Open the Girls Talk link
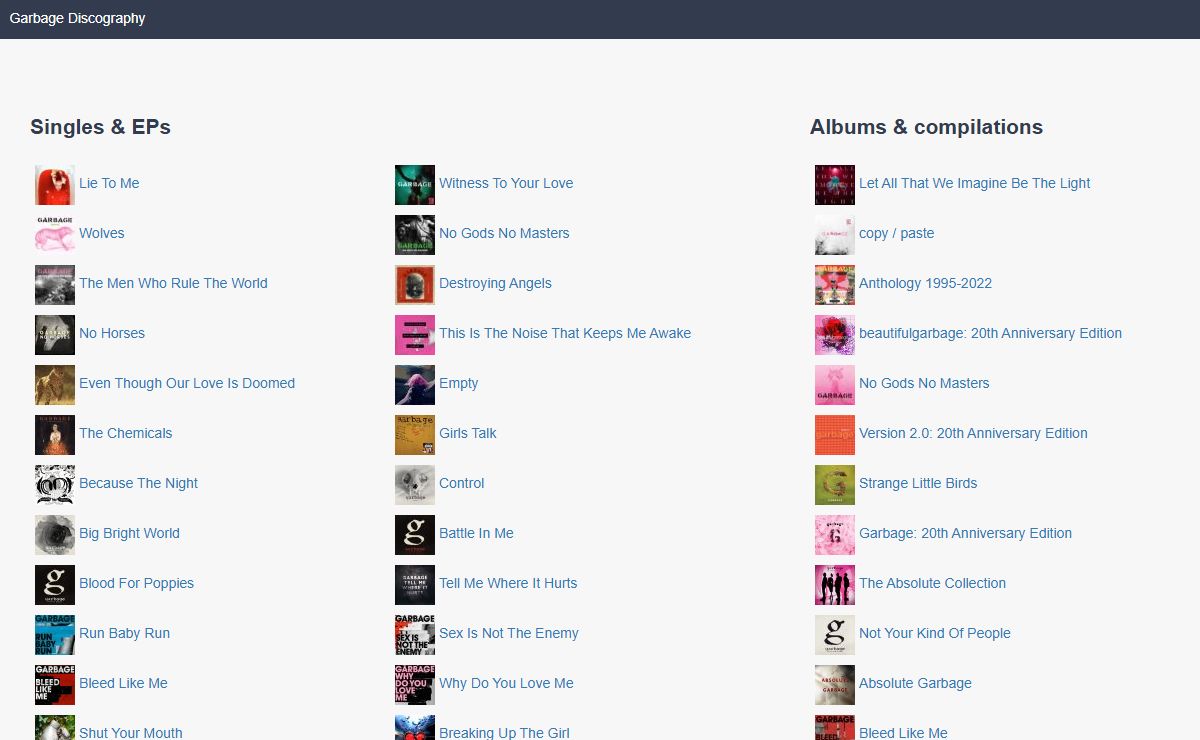Image resolution: width=1200 pixels, height=740 pixels. pos(467,433)
